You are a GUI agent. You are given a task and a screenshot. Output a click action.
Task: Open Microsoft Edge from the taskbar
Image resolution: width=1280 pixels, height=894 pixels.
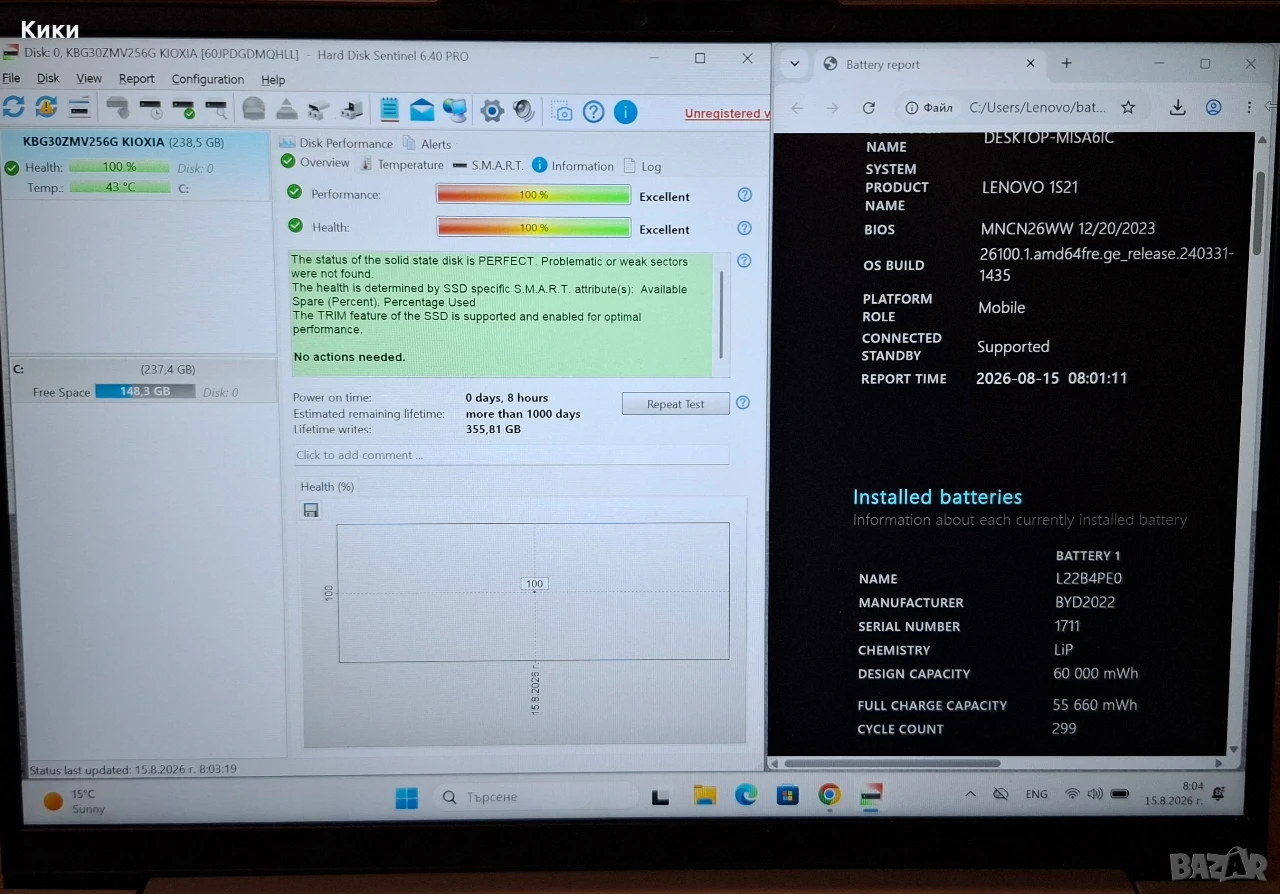click(x=746, y=795)
